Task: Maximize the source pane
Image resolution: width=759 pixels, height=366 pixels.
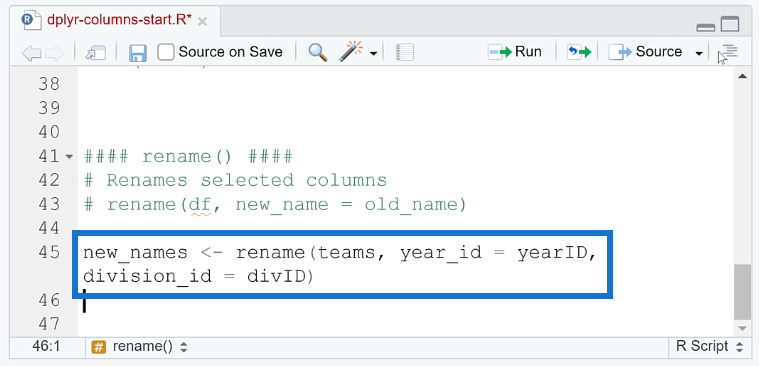Action: (730, 24)
